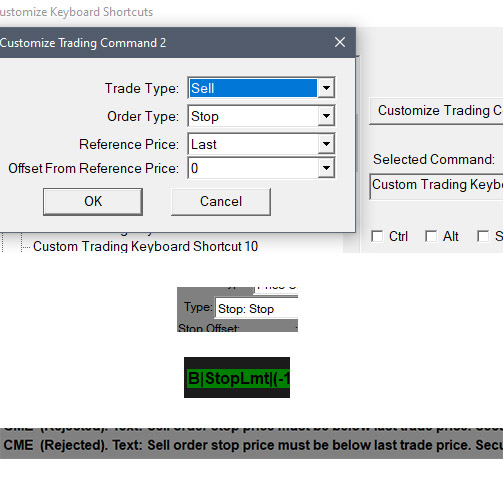Viewport: 503px width, 500px height.
Task: Click the Selected Command label
Action: tap(434, 159)
